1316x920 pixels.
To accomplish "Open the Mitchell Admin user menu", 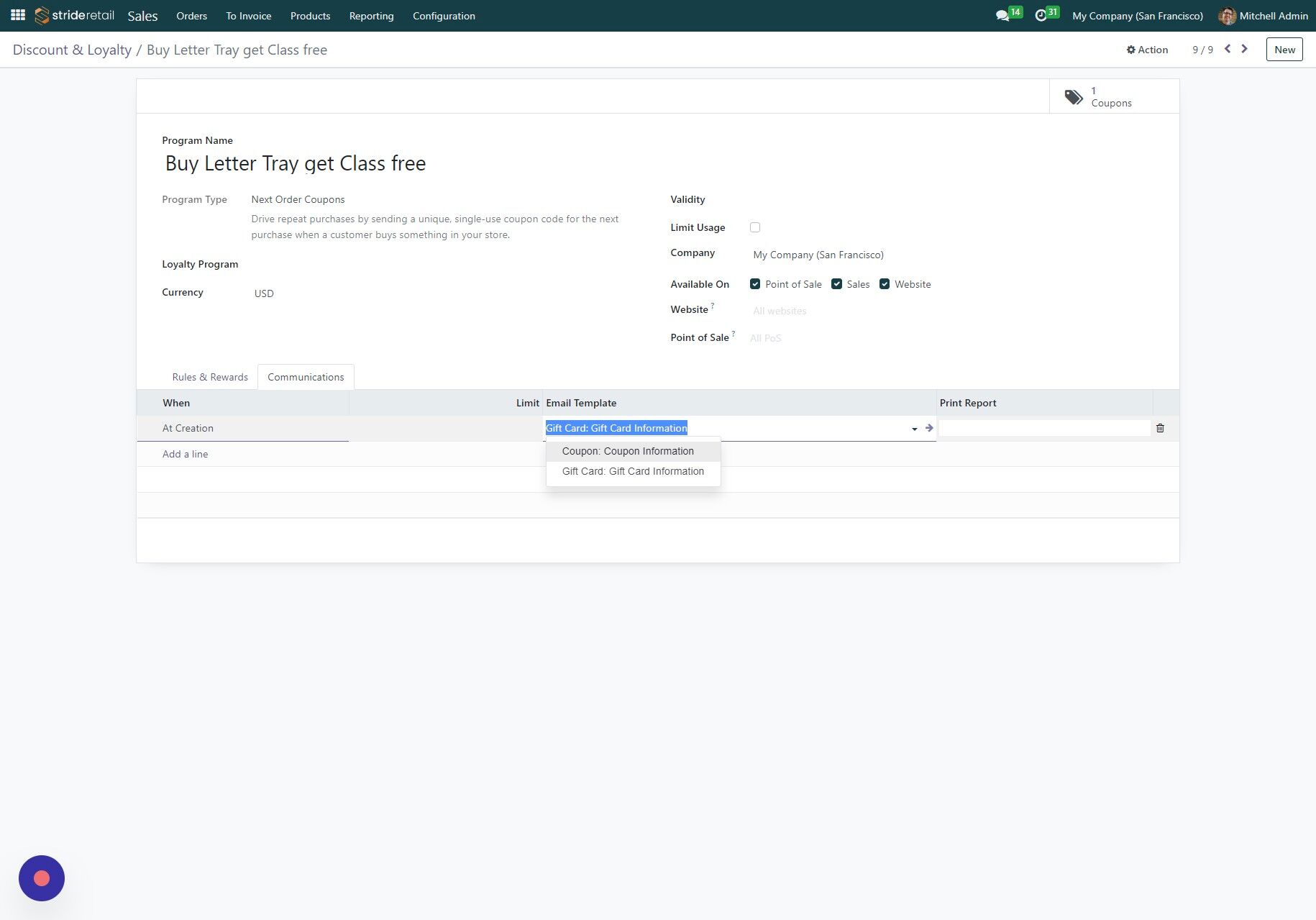I will (x=1264, y=16).
